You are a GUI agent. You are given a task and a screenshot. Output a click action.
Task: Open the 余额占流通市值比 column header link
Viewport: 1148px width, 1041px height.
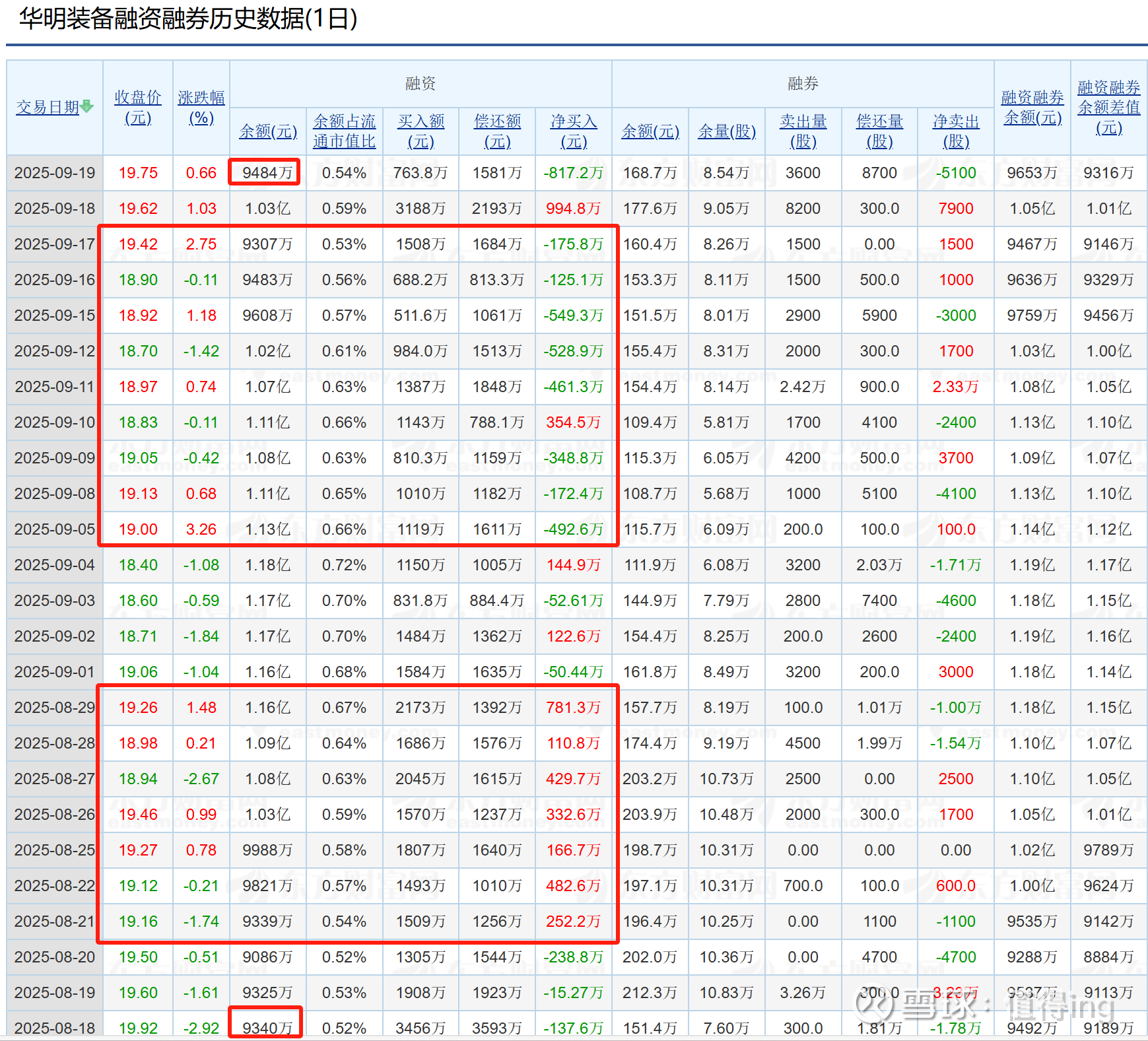(345, 131)
